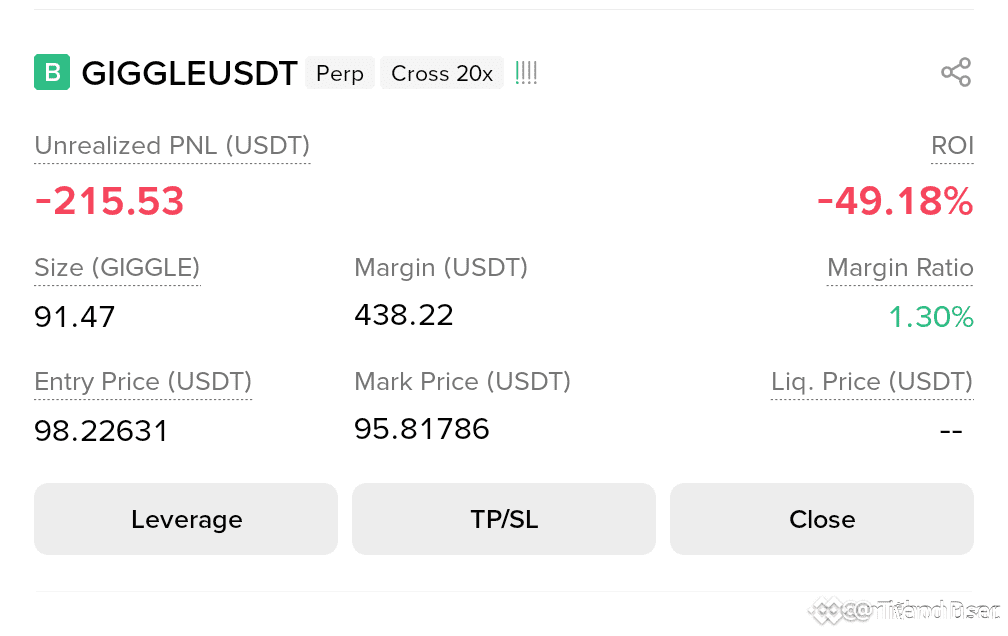Click the -215.53 unrealized PNL value

click(109, 201)
